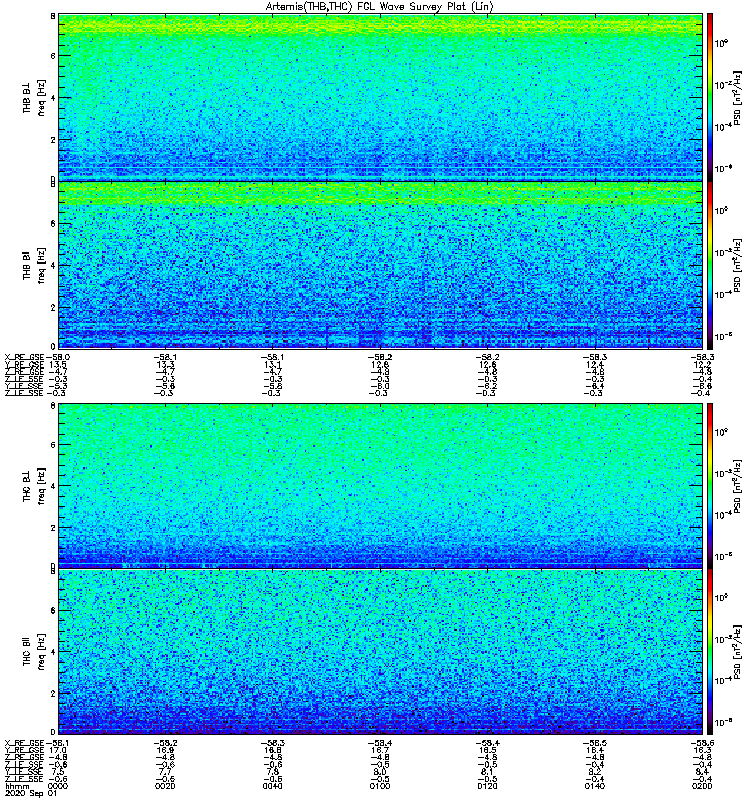Click the '6 Hz' tick of the THC B∥ axis
The width and height of the screenshot is (750, 800).
point(53,610)
